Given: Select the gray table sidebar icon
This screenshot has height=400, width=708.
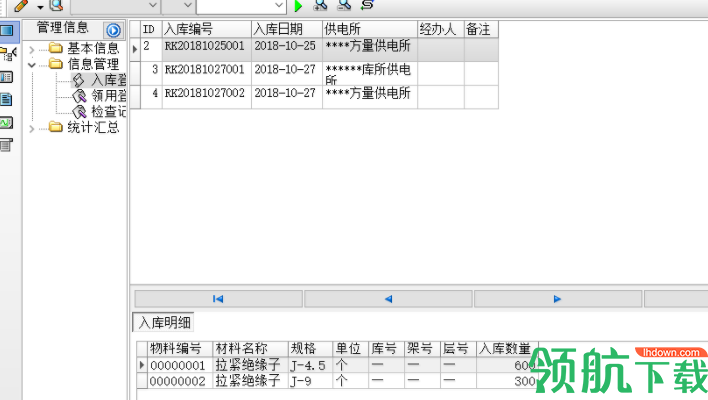Looking at the screenshot, I should (x=6, y=145).
